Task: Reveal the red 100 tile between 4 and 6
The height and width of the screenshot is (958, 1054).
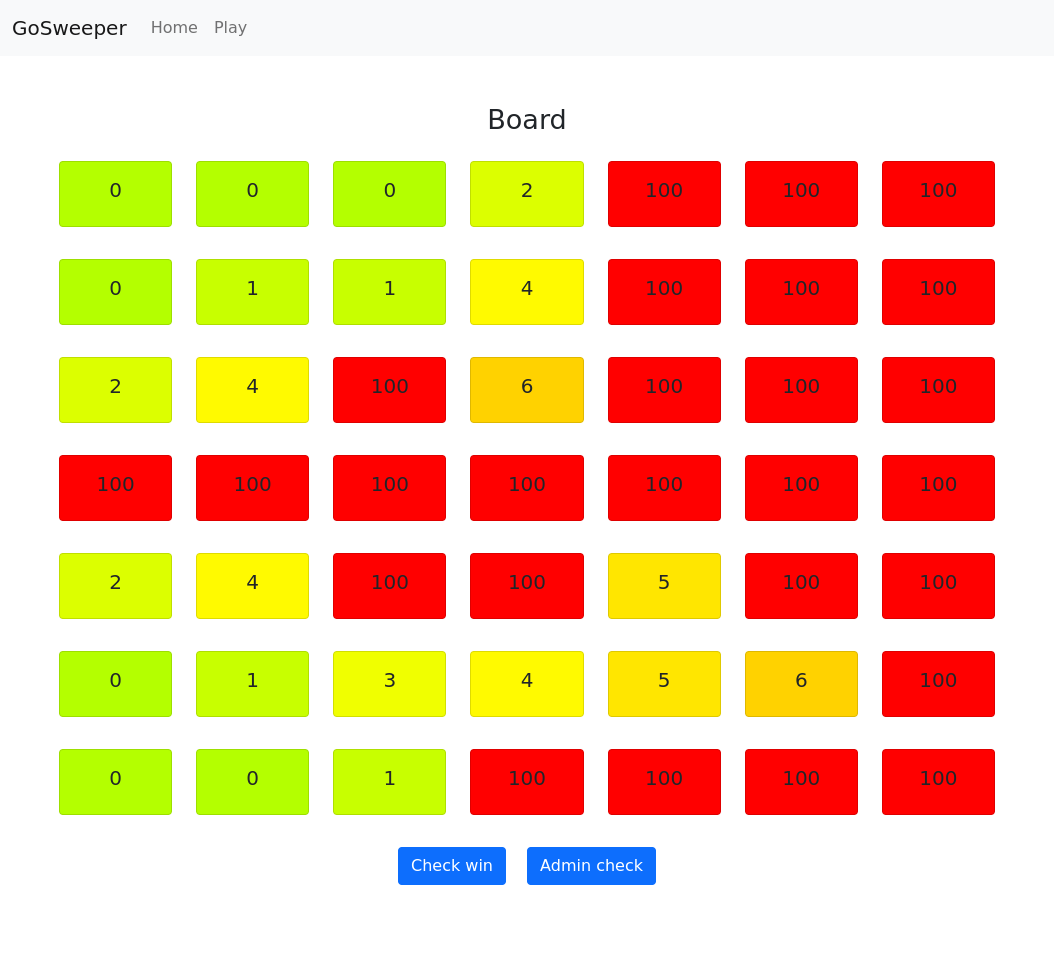Action: 389,390
